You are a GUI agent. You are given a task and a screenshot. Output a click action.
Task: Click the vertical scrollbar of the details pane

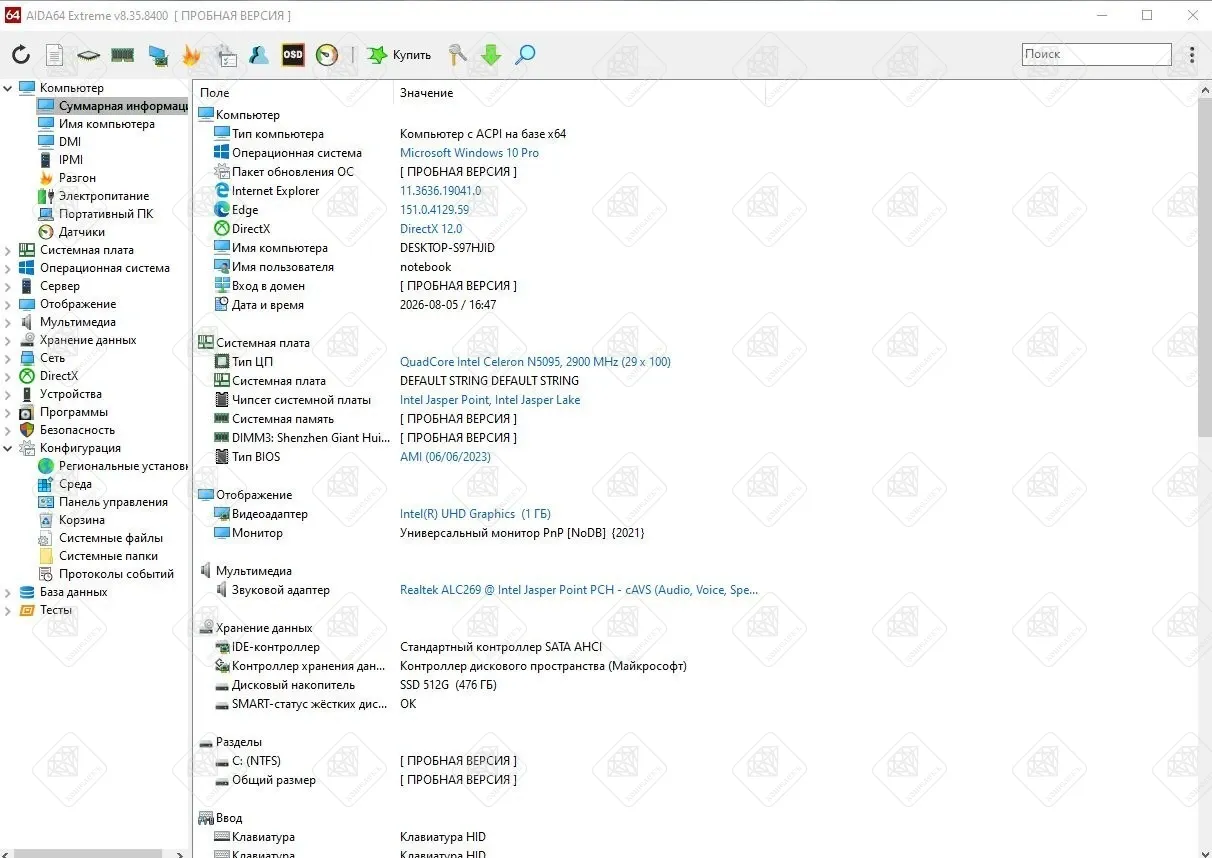[1204, 268]
